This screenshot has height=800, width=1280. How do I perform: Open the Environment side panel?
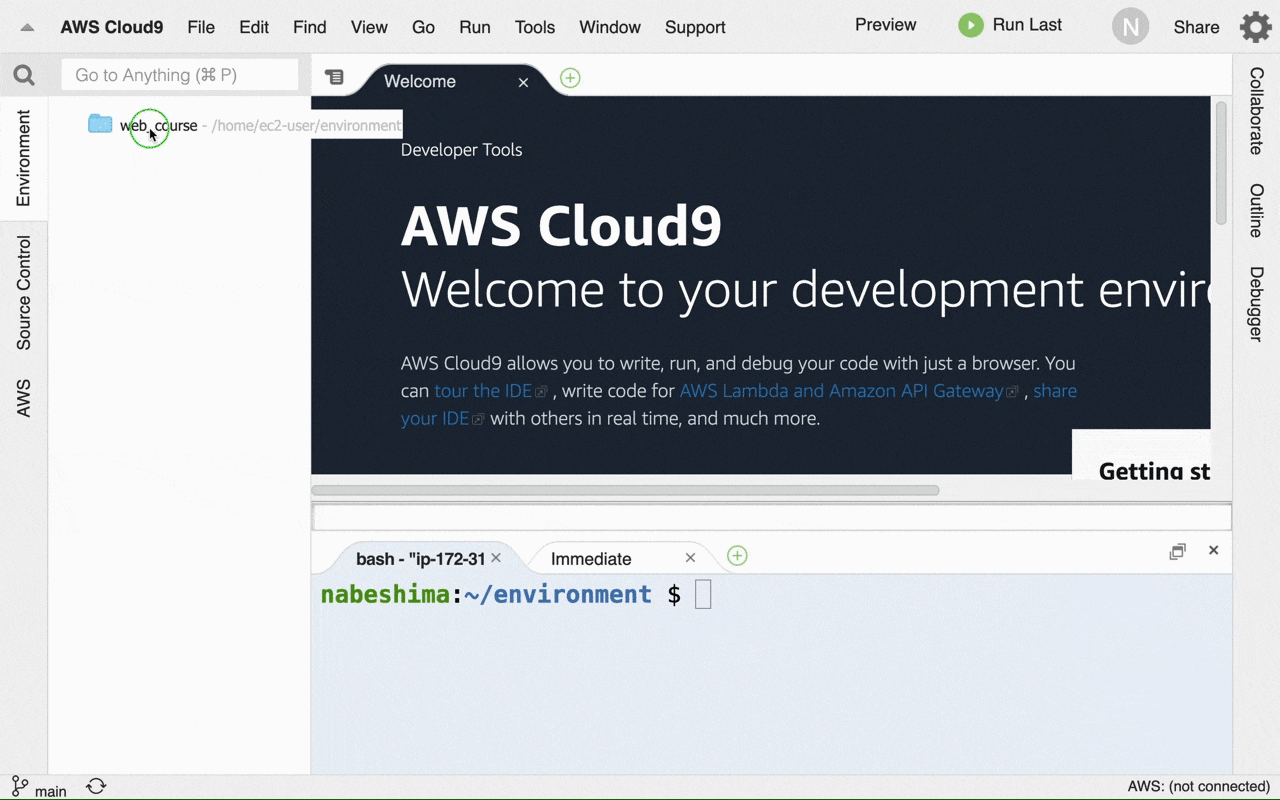click(x=24, y=158)
